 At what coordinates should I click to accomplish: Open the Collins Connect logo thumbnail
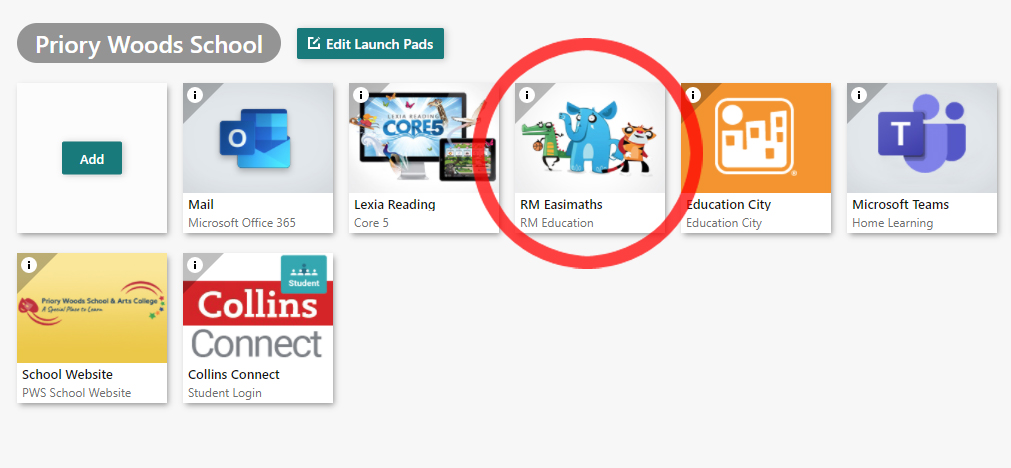258,307
